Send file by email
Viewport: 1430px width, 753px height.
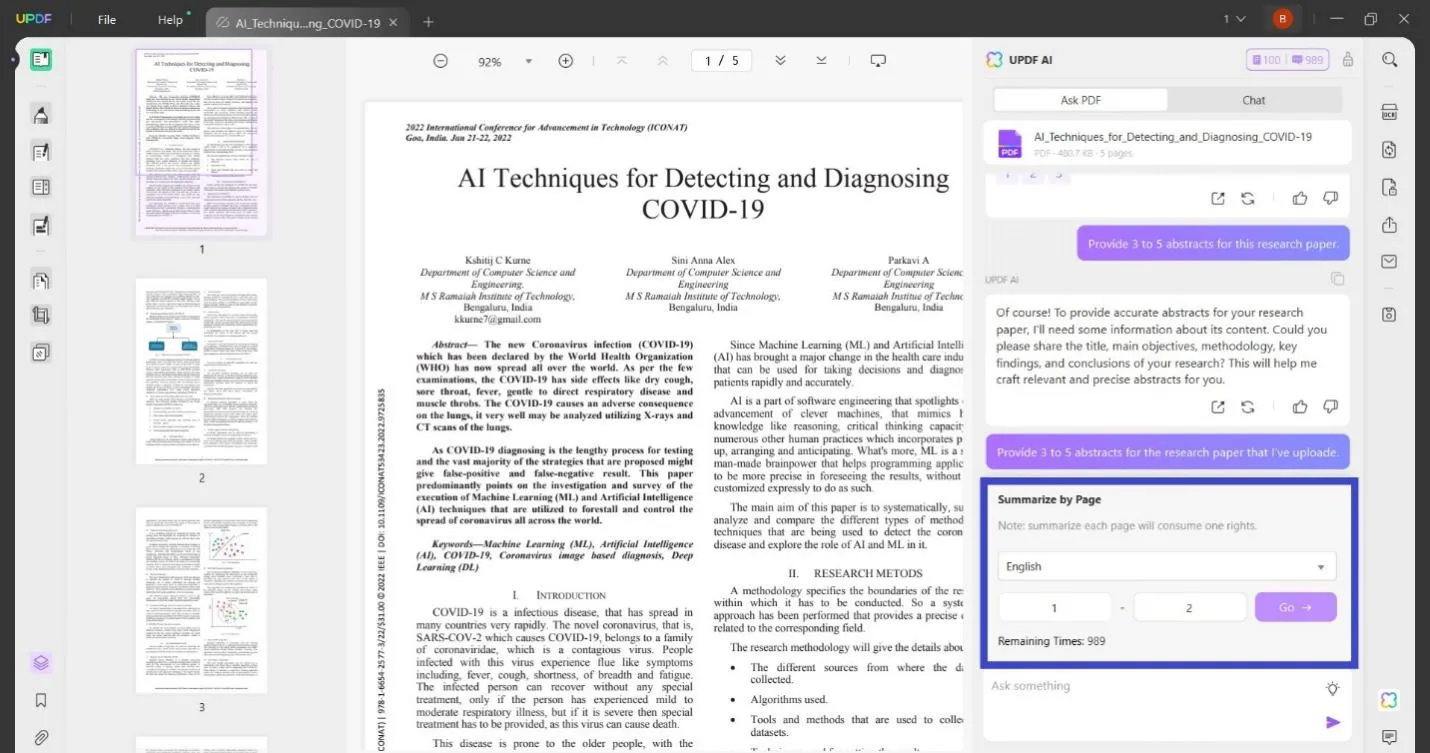tap(1389, 262)
